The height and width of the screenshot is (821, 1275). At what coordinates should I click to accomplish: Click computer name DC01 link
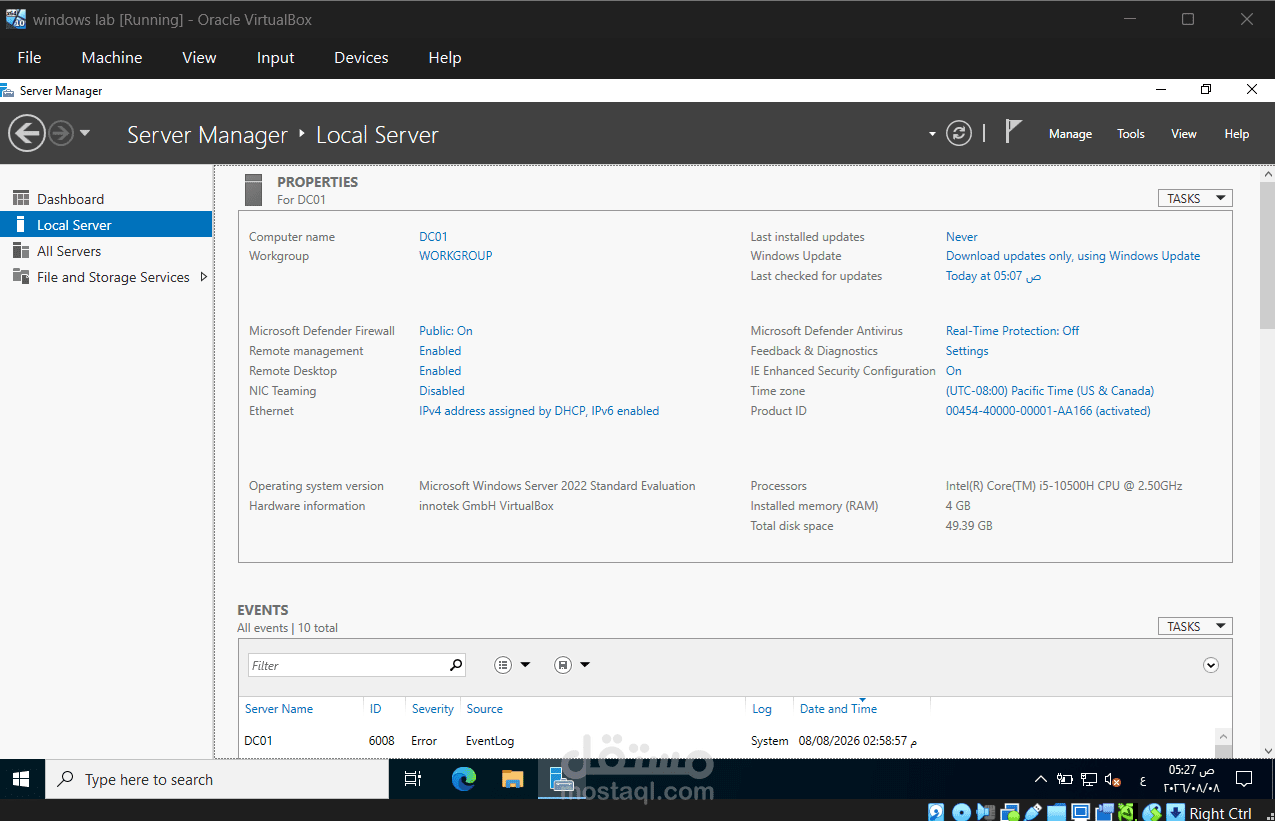433,237
